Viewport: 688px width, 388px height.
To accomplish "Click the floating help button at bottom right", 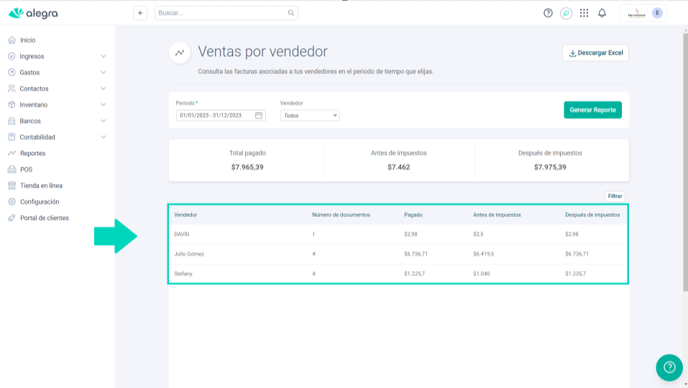I will click(669, 367).
